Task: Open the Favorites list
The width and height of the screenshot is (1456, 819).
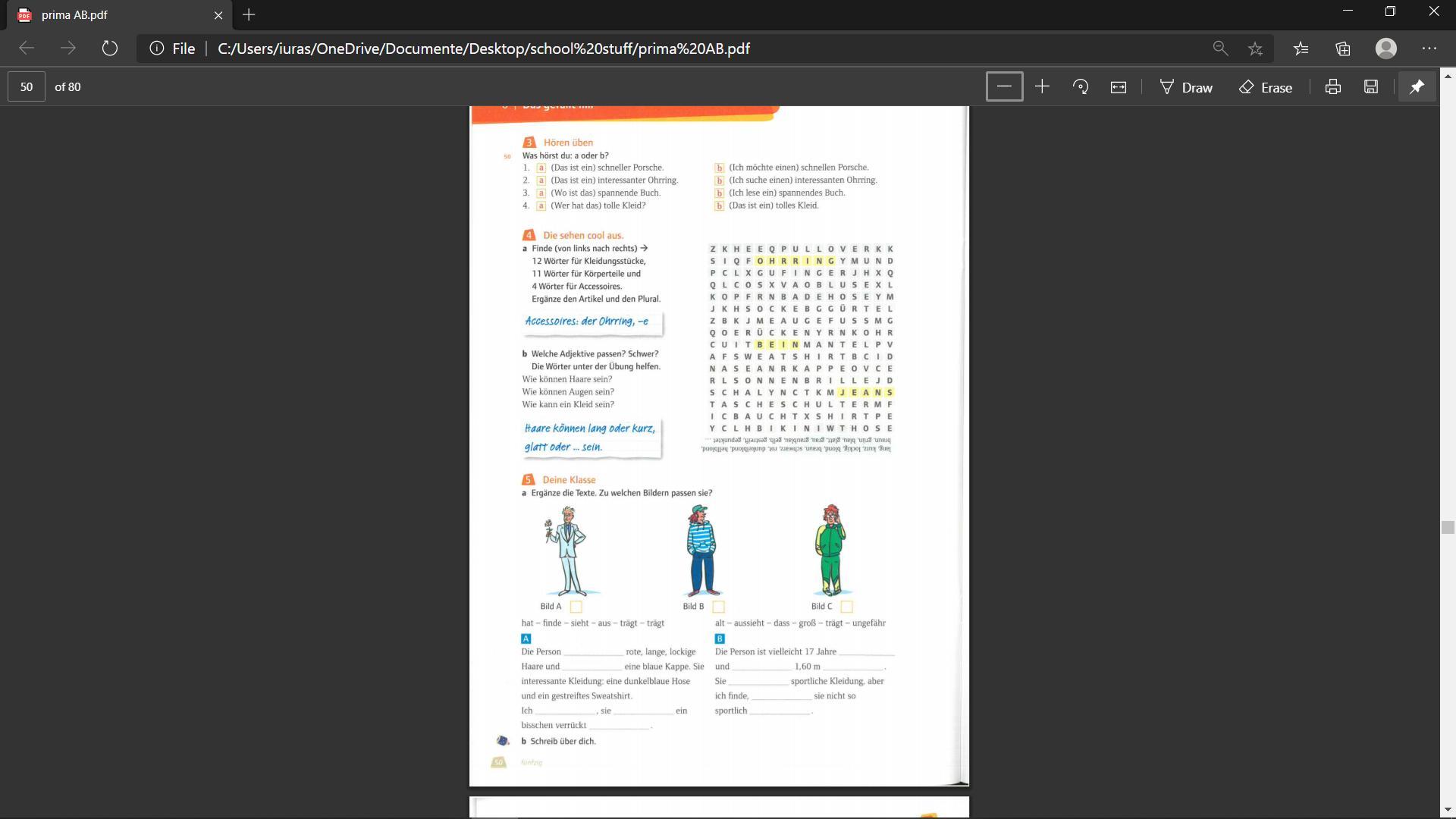Action: pyautogui.click(x=1301, y=49)
